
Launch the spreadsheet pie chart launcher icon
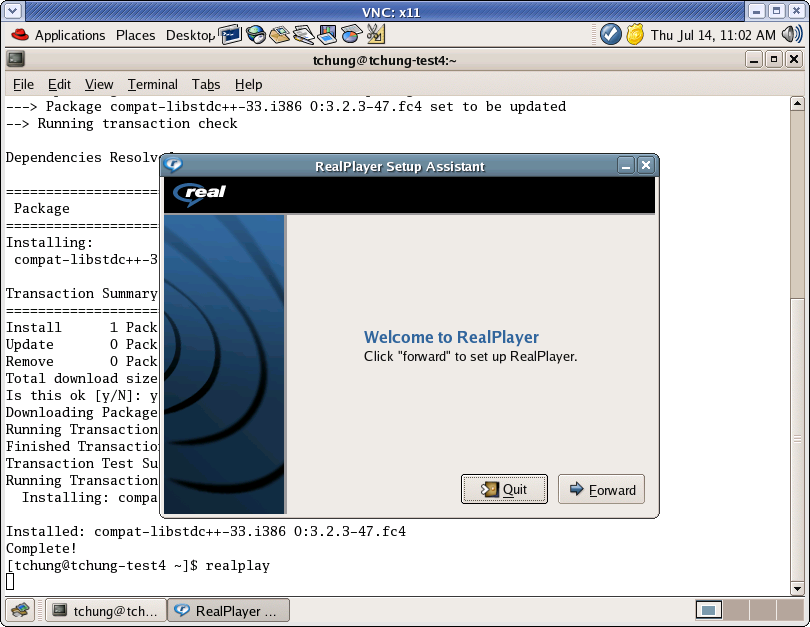[351, 35]
